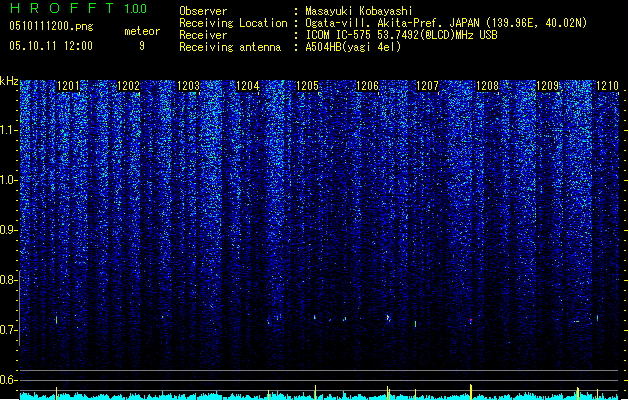Screen dimensions: 629x400
Task: Click the 1207 time marker
Action: click(427, 86)
